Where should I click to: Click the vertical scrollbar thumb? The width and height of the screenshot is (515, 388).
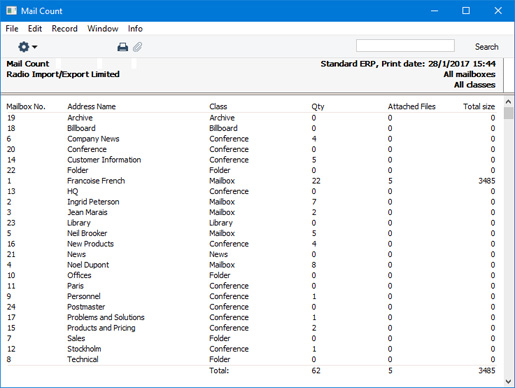[508, 113]
